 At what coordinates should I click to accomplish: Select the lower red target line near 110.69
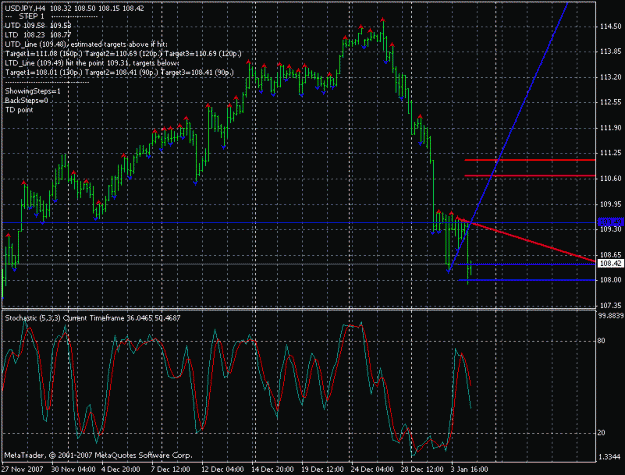coord(530,175)
